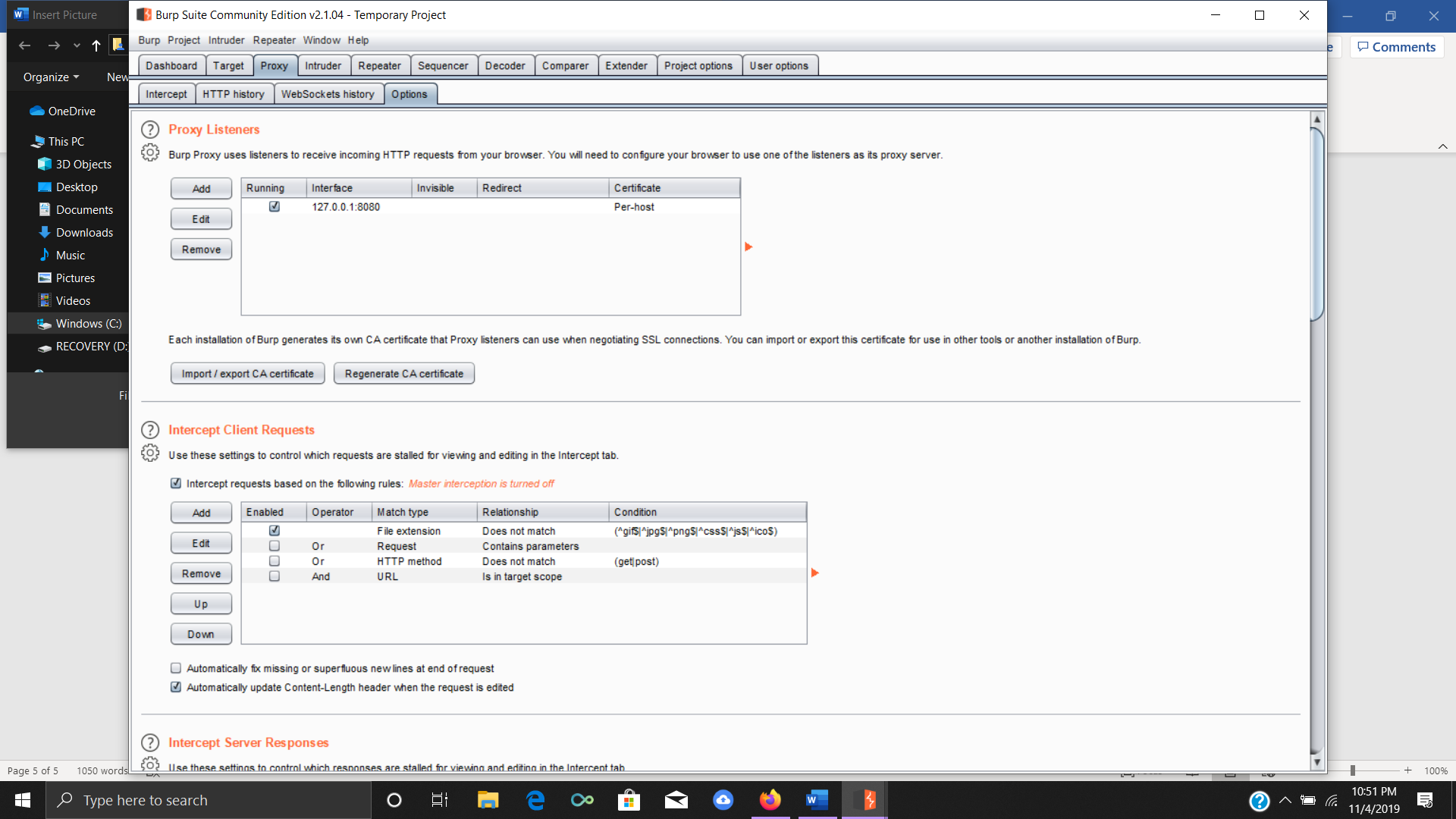
Task: Click Regenerate CA certificate button
Action: point(404,374)
